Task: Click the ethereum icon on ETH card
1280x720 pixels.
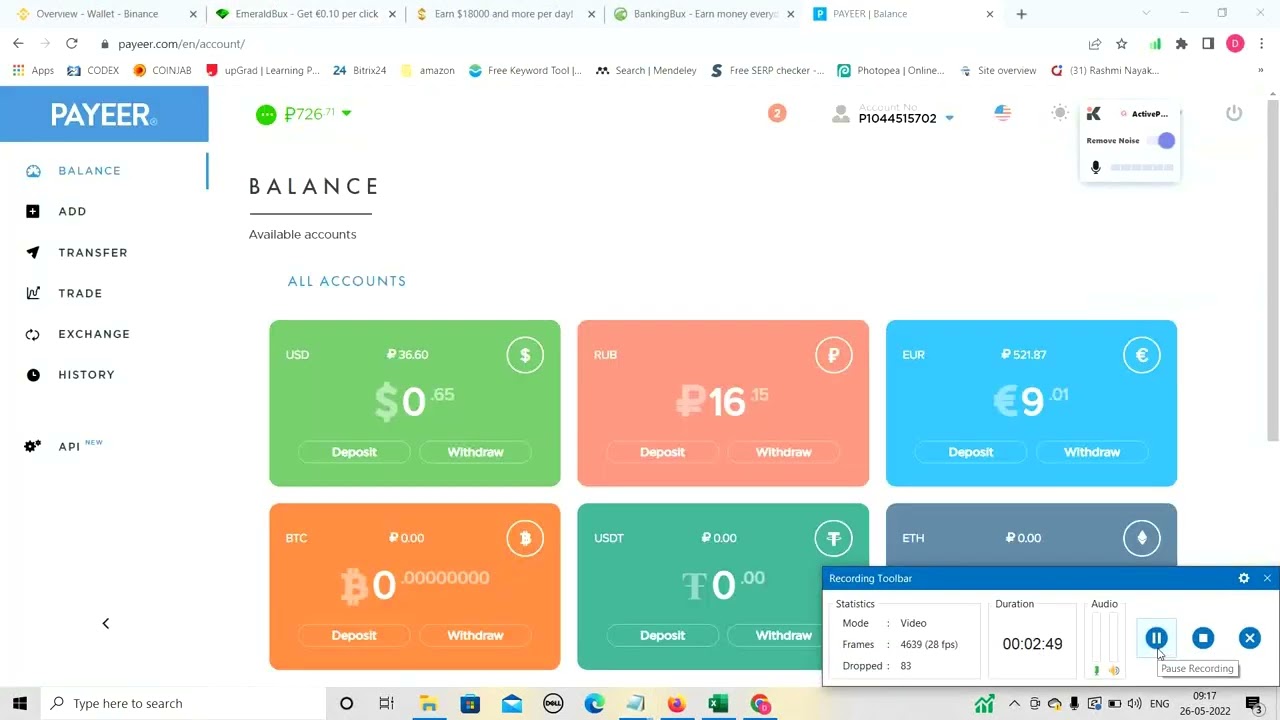Action: tap(1141, 538)
